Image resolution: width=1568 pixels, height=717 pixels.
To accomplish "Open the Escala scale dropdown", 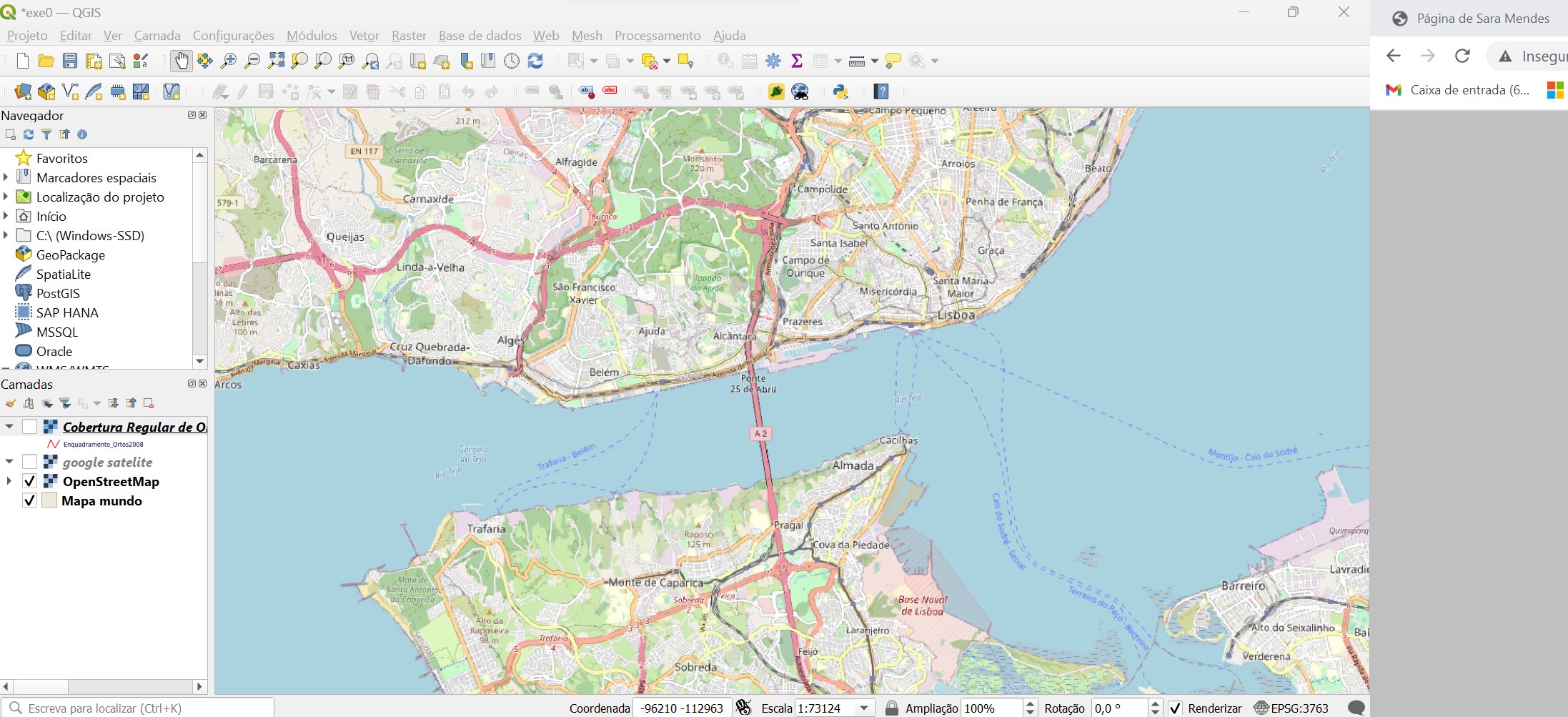I will point(865,708).
